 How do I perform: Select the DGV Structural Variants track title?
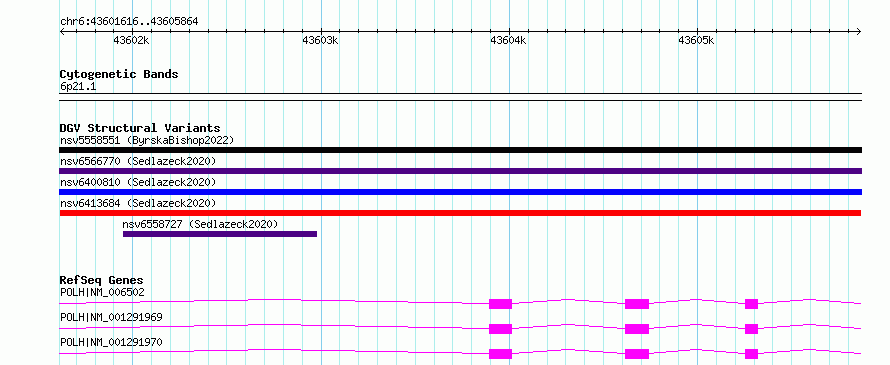click(x=140, y=128)
